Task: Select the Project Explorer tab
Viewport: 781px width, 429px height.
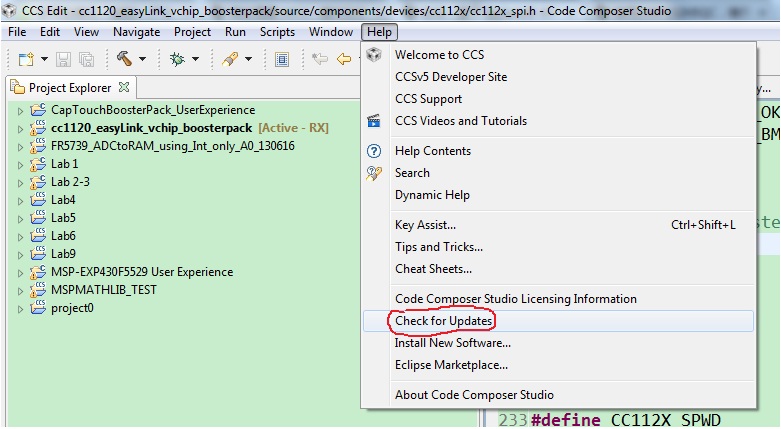Action: [x=70, y=88]
